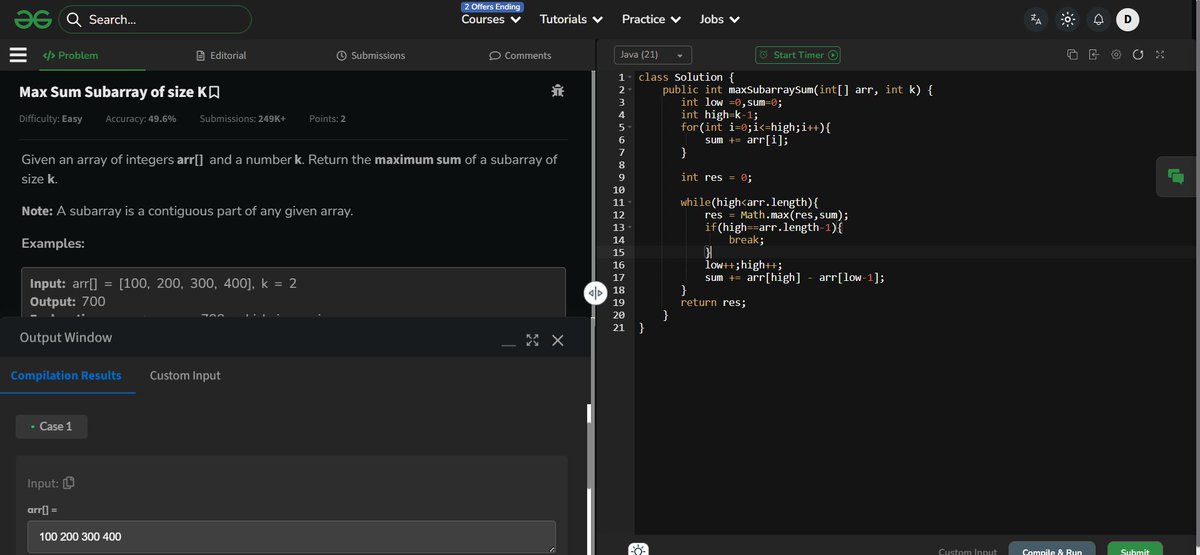Viewport: 1200px width, 555px height.
Task: Copy the code with editor copy icon
Action: [x=1072, y=55]
